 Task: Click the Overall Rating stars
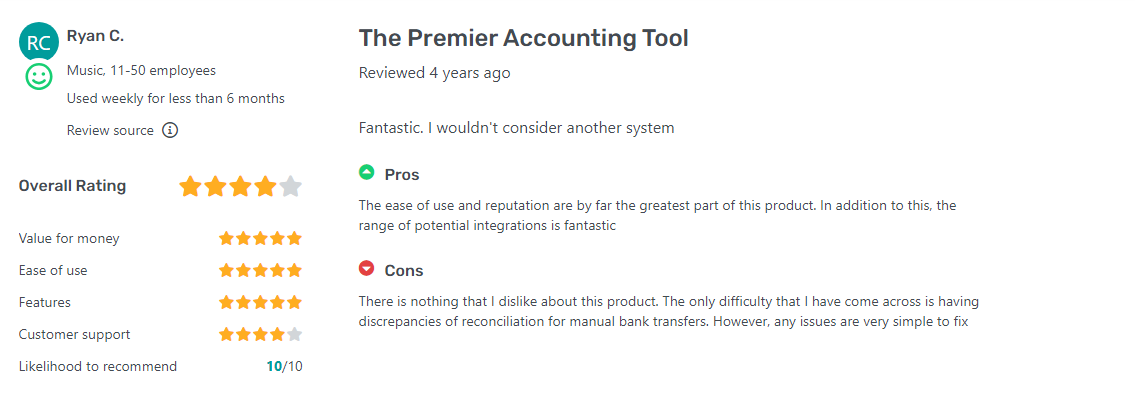click(240, 186)
